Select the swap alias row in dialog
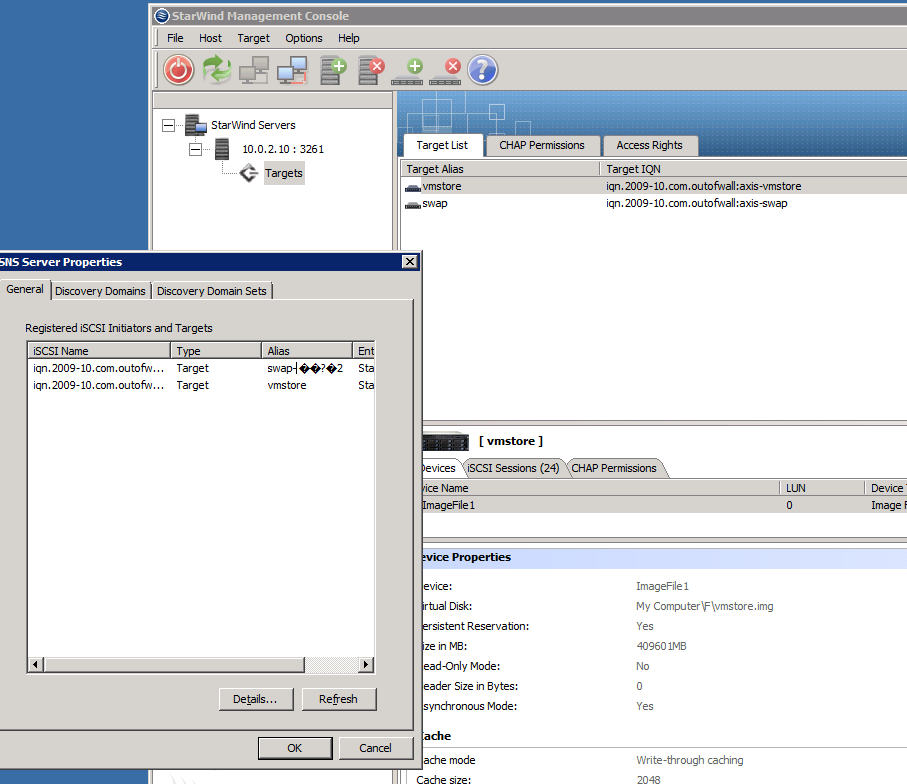The image size is (907, 784). click(x=201, y=369)
